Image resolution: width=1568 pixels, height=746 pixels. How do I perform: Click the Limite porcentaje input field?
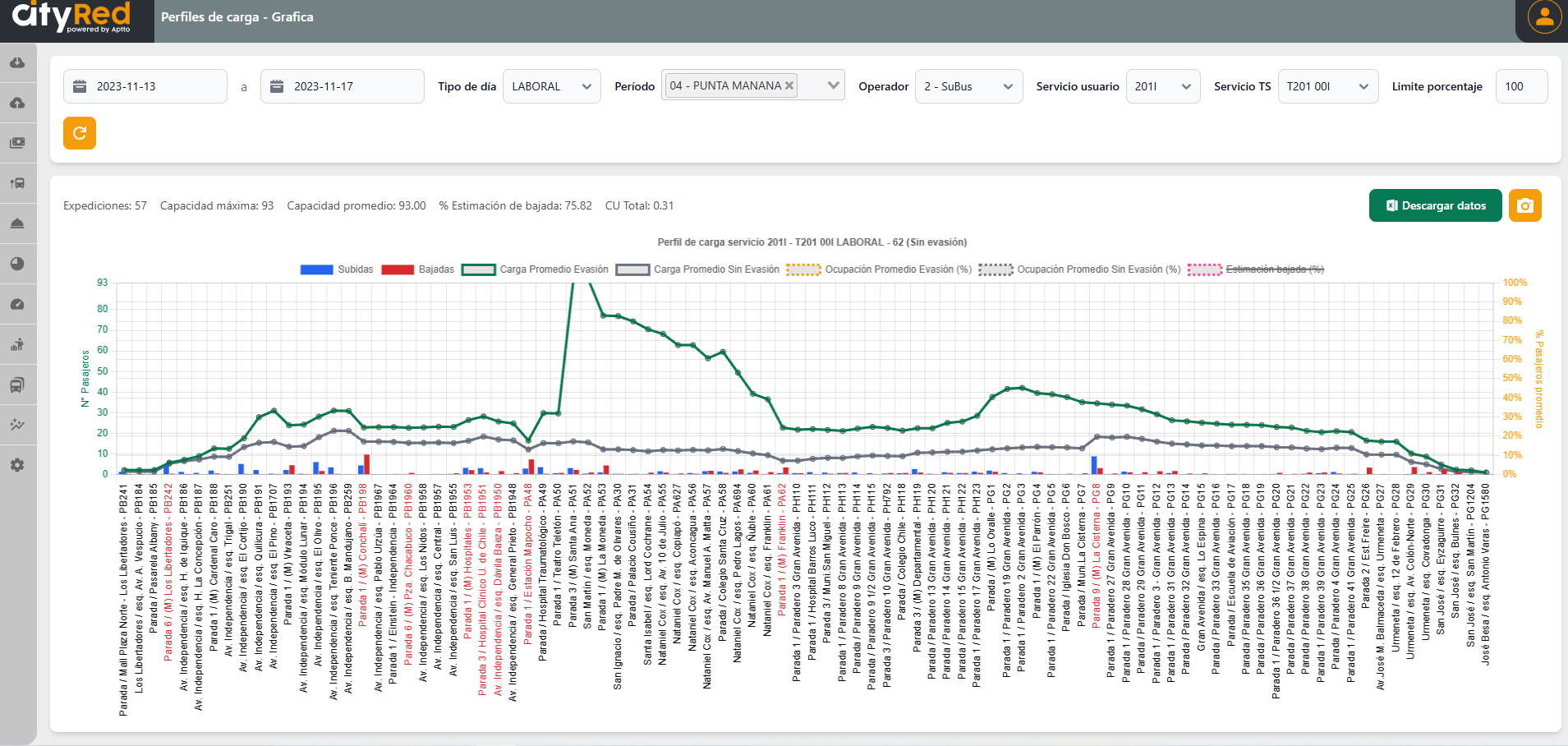coord(1520,86)
